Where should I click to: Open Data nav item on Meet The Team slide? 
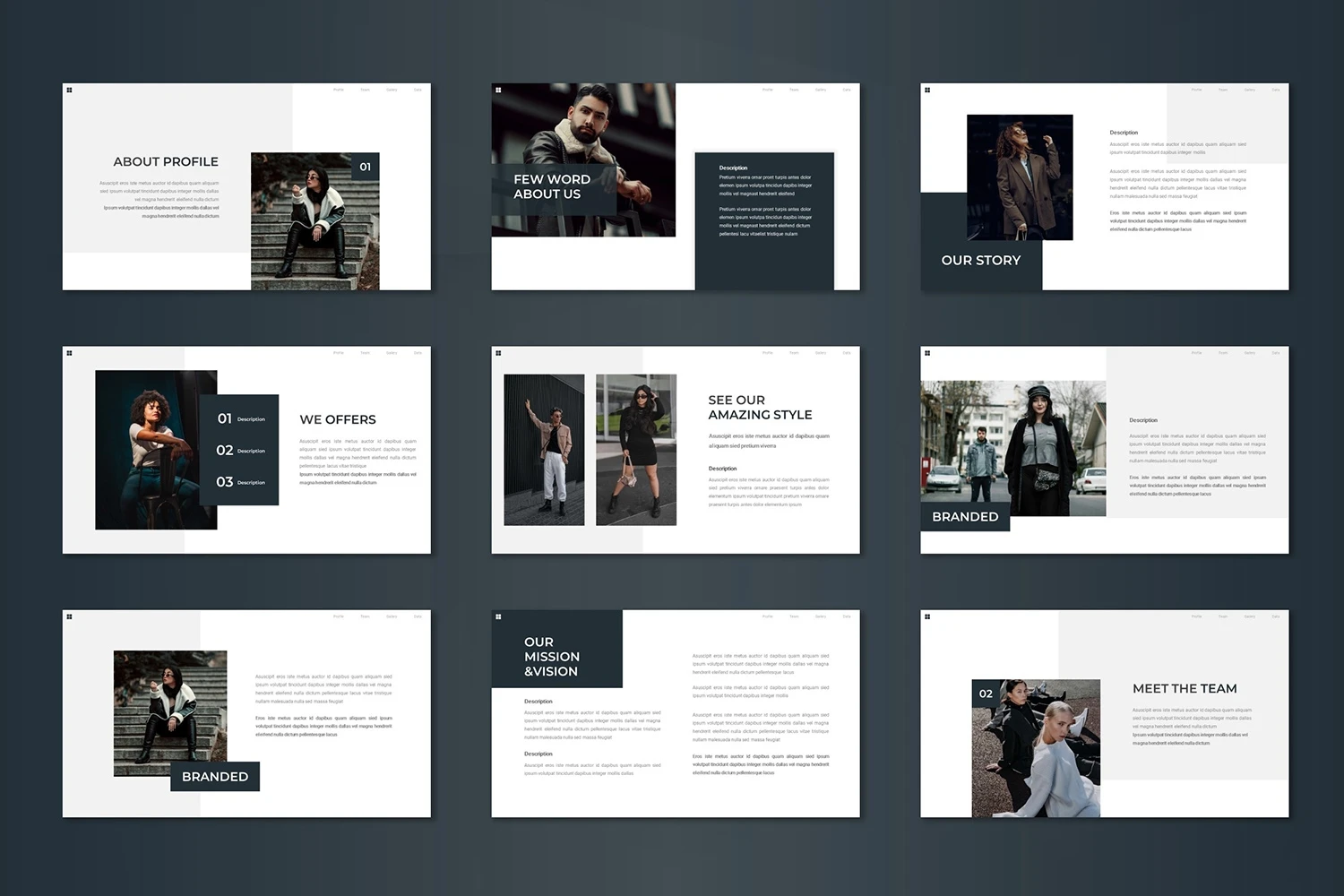click(1276, 616)
